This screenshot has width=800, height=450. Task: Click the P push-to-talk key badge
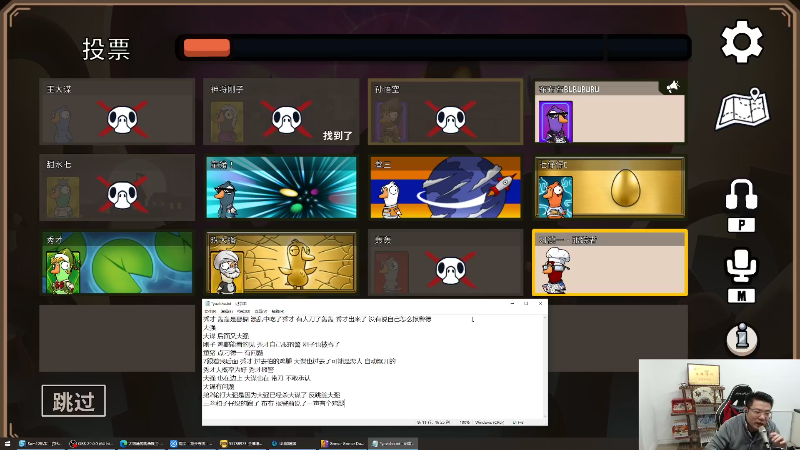pos(741,225)
